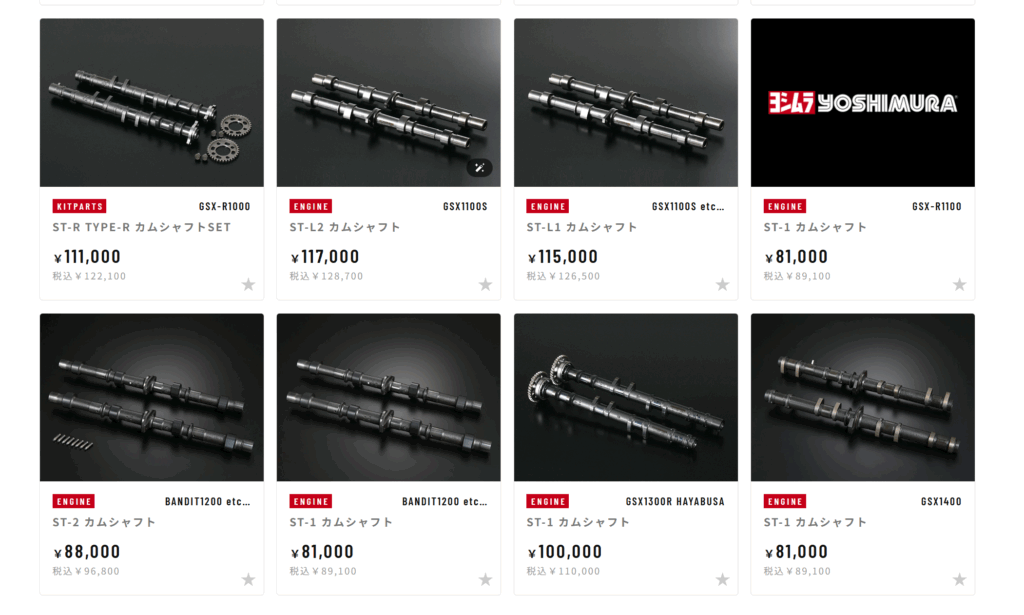Screen dimensions: 1024x615
Task: Open ST-2 カムシャフト product link
Action: (x=104, y=522)
